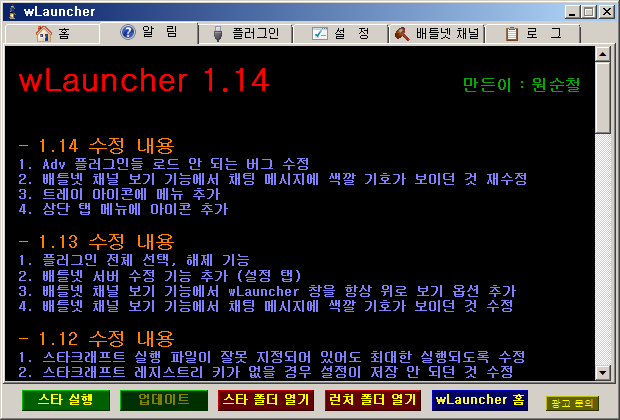Click the wLauncher 1.14 red heading

point(144,80)
